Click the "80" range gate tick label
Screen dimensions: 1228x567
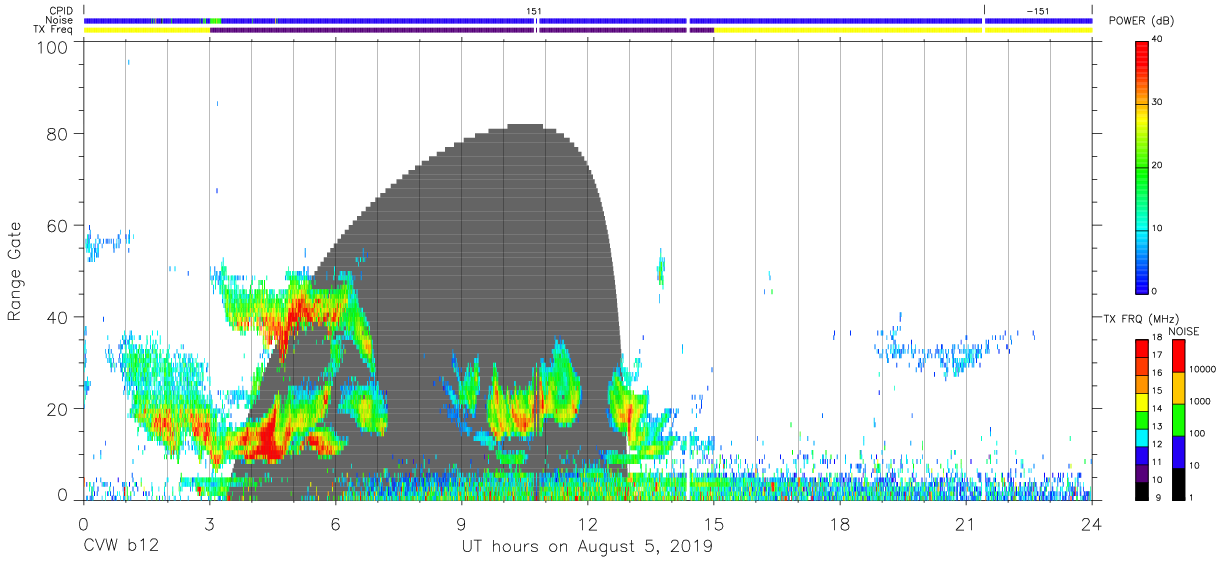(58, 134)
